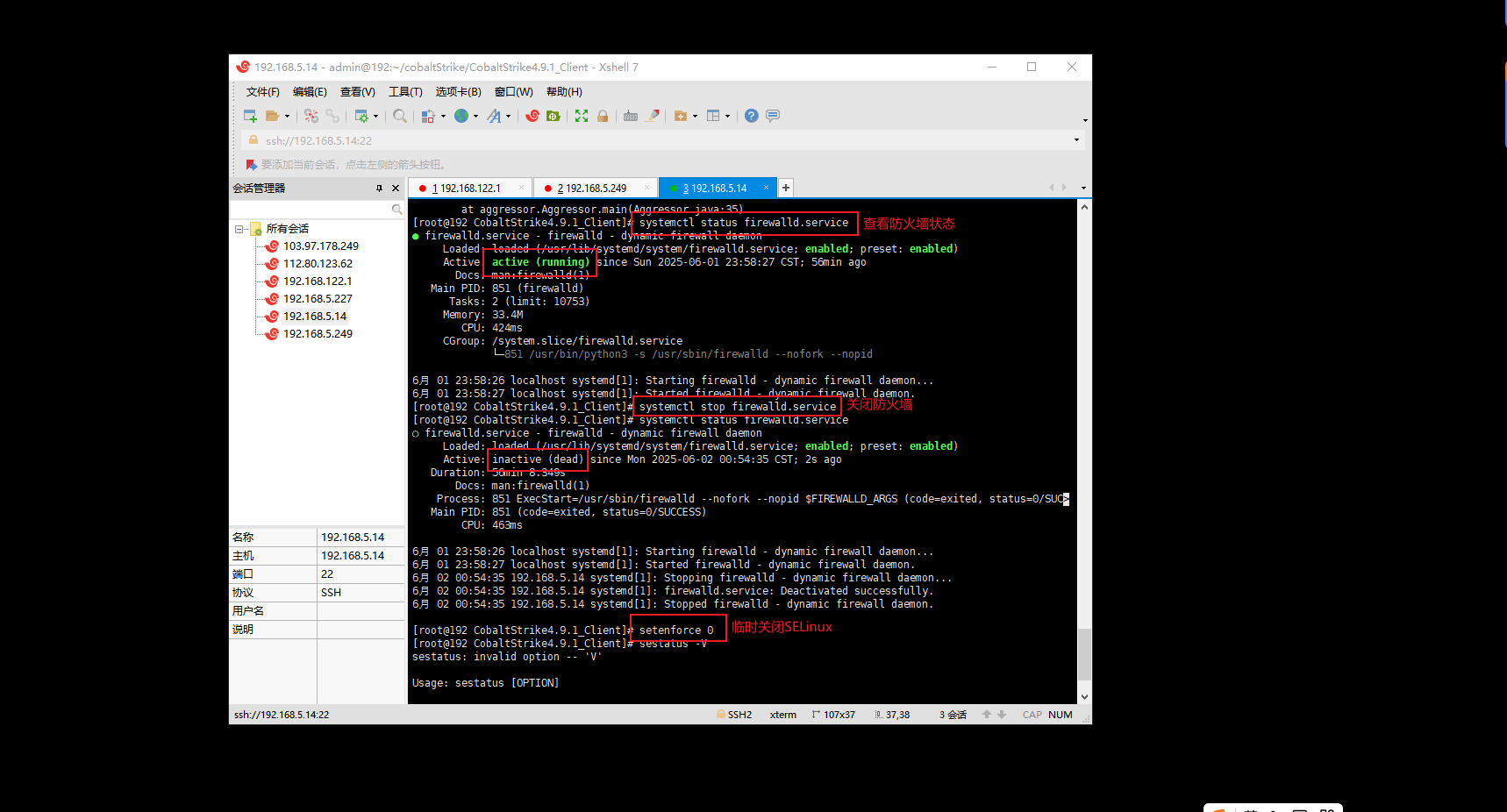
Task: Click the Reconnect chain-link icon
Action: [x=332, y=116]
